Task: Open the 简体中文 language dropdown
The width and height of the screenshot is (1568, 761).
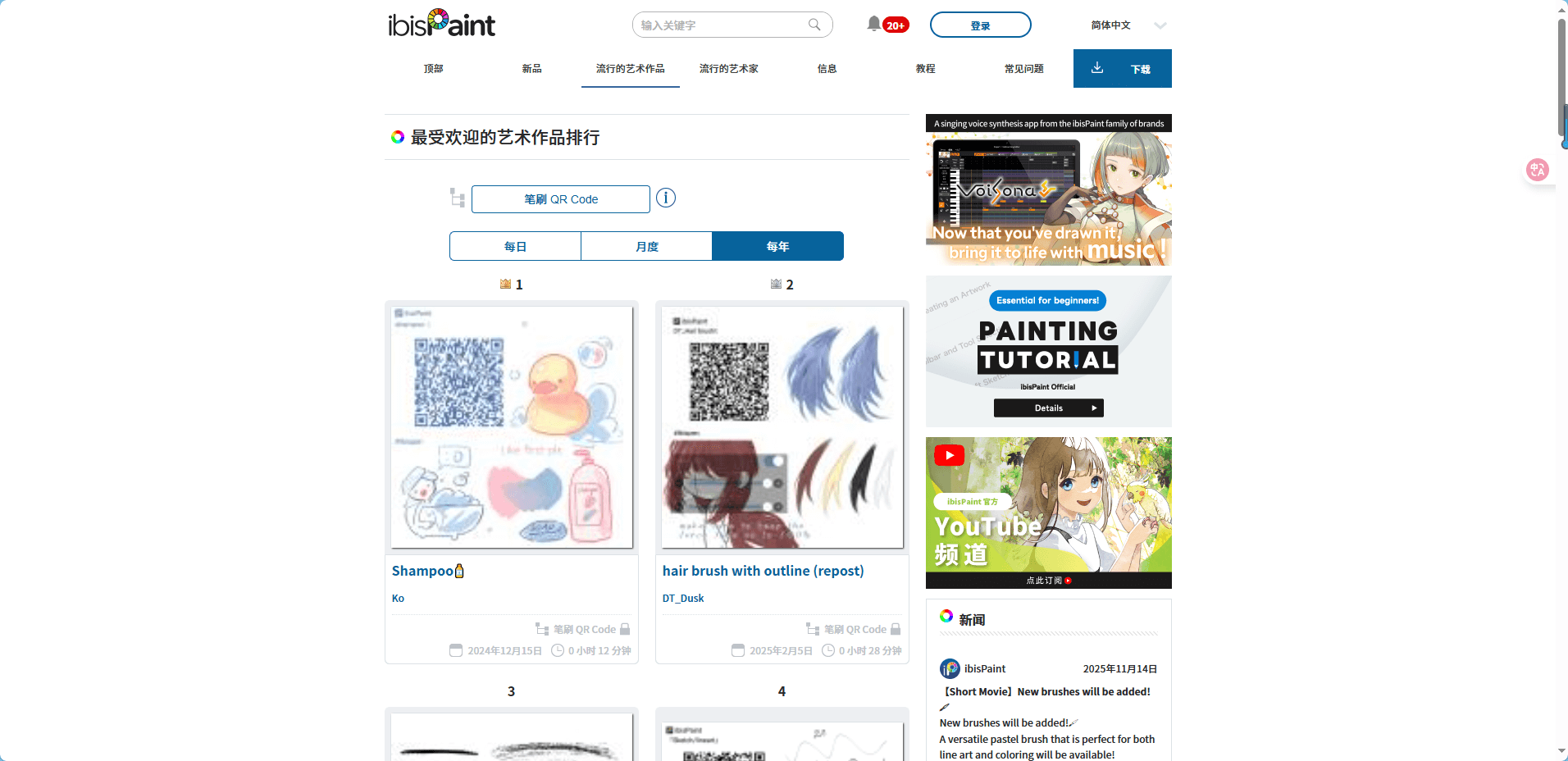Action: coord(1124,25)
